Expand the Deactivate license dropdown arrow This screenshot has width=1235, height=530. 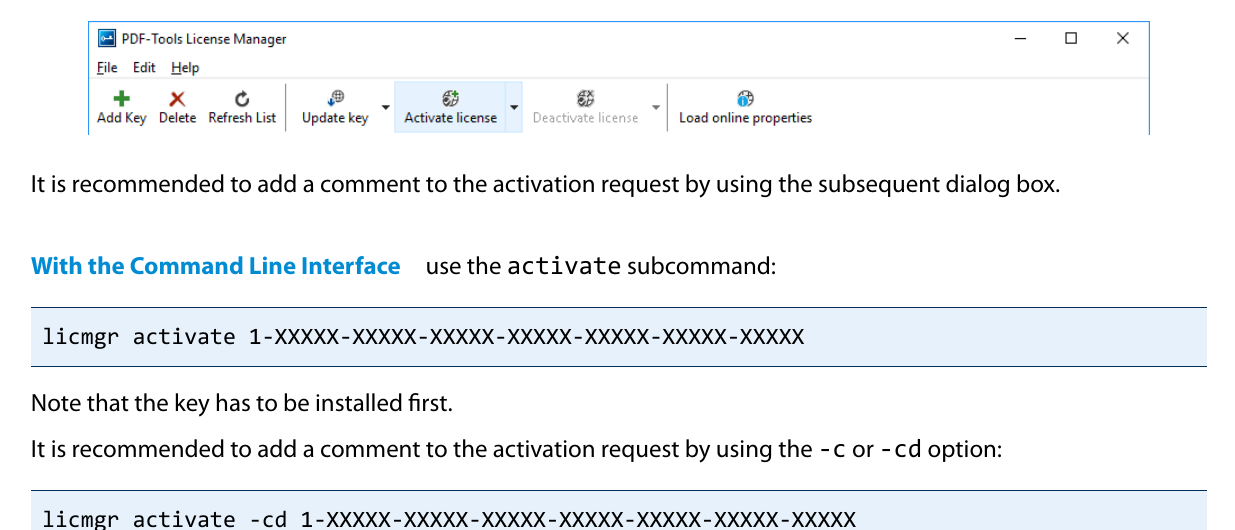point(656,106)
